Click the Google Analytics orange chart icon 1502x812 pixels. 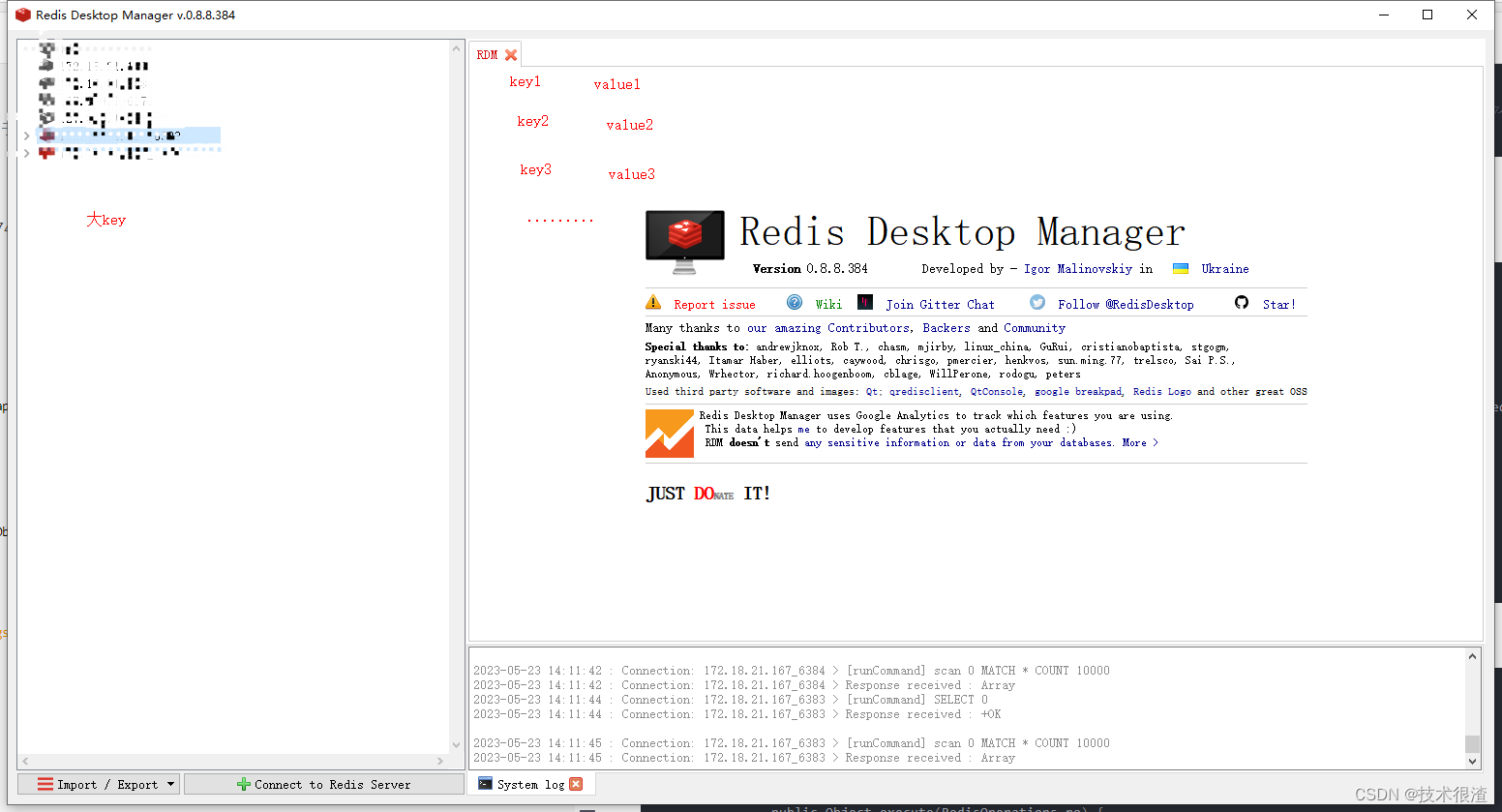click(x=670, y=434)
